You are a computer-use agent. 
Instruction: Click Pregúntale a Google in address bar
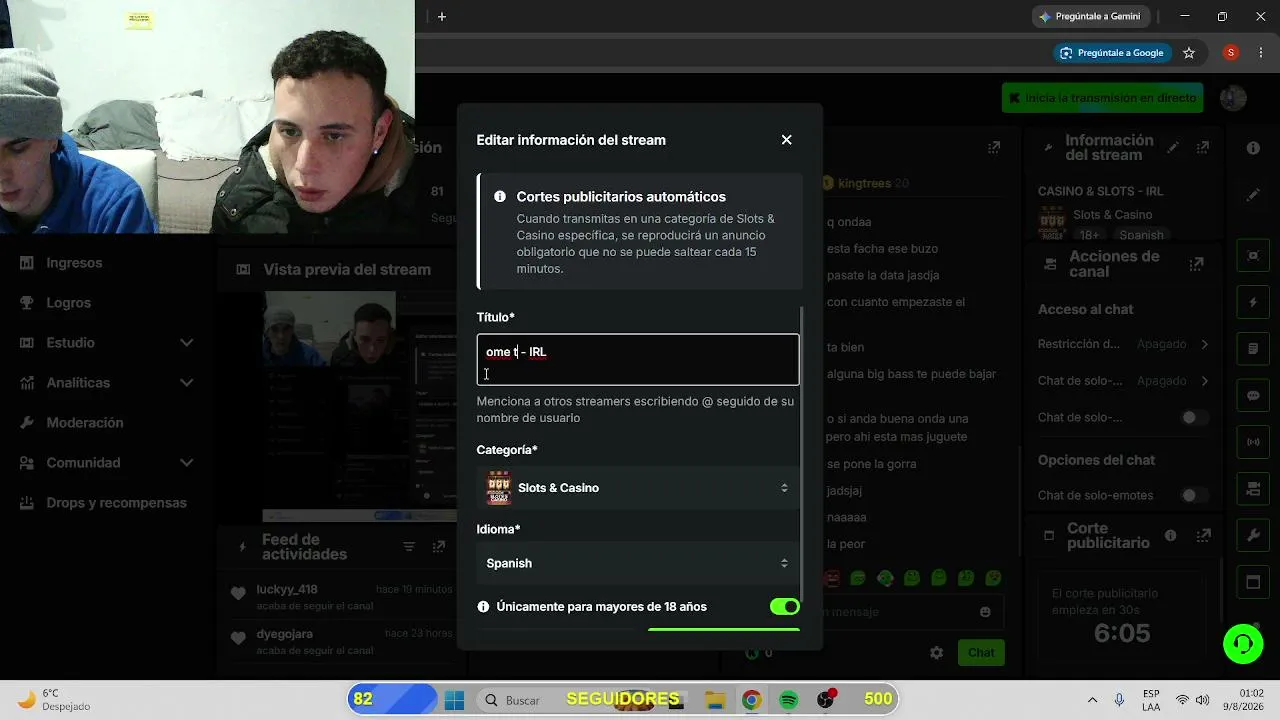point(1112,52)
